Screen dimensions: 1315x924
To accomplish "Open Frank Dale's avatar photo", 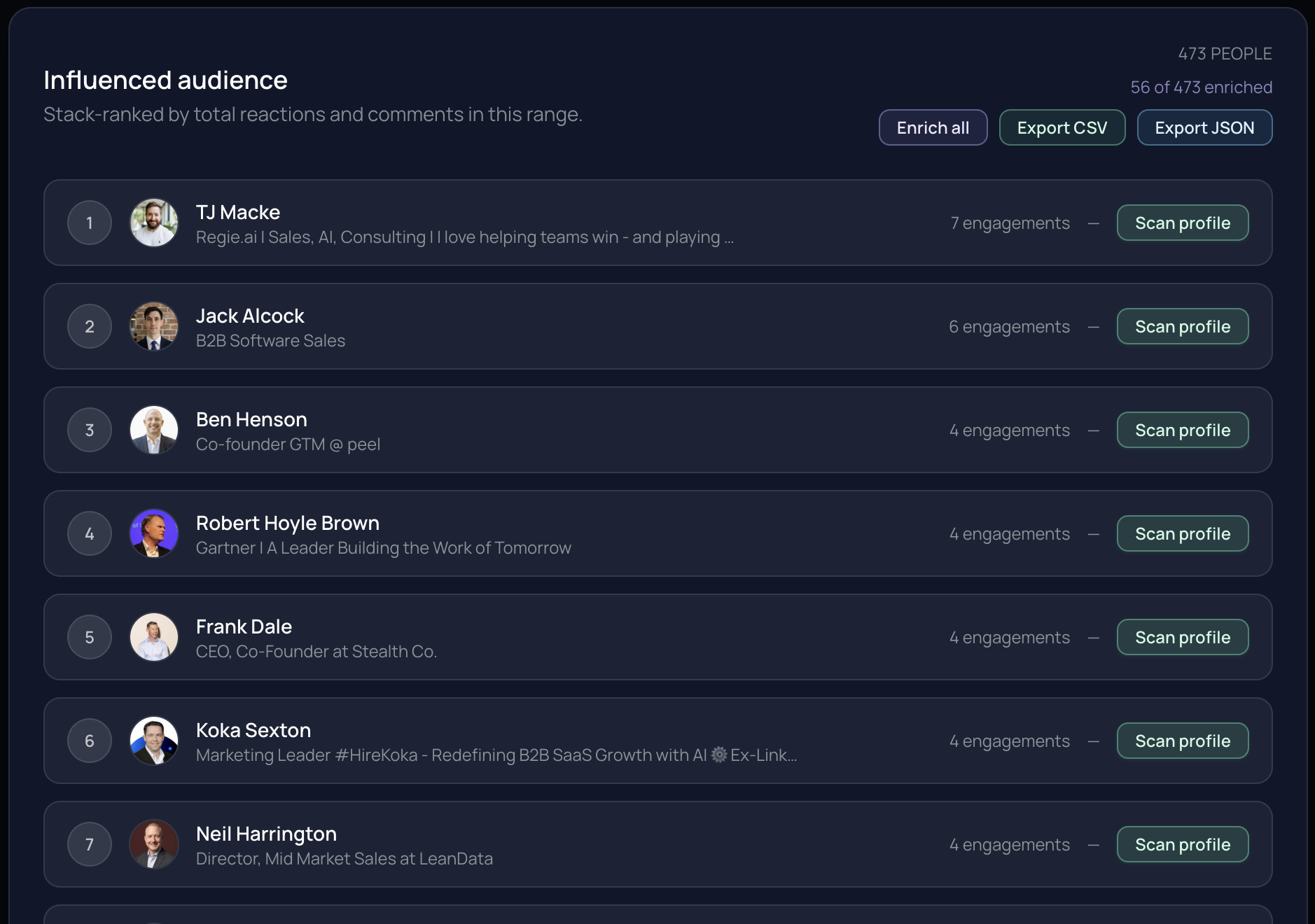I will (x=154, y=637).
